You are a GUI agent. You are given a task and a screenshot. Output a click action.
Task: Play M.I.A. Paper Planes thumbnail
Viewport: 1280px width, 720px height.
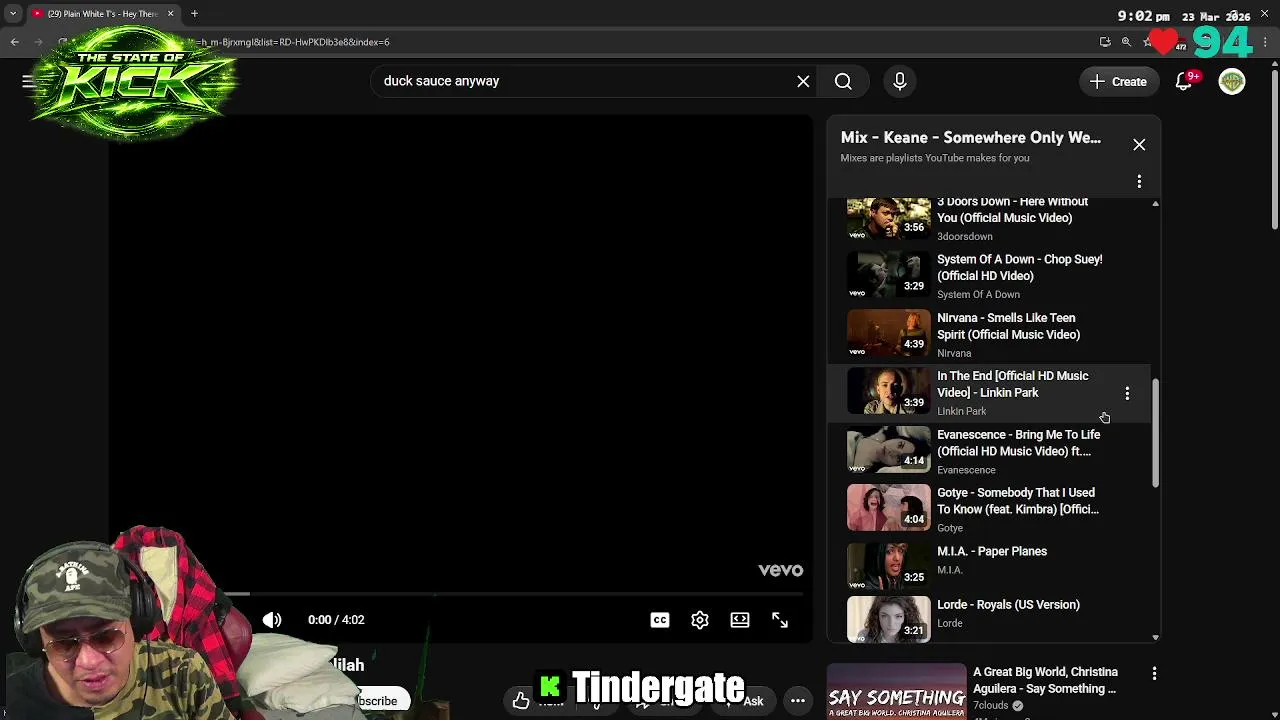pos(888,567)
